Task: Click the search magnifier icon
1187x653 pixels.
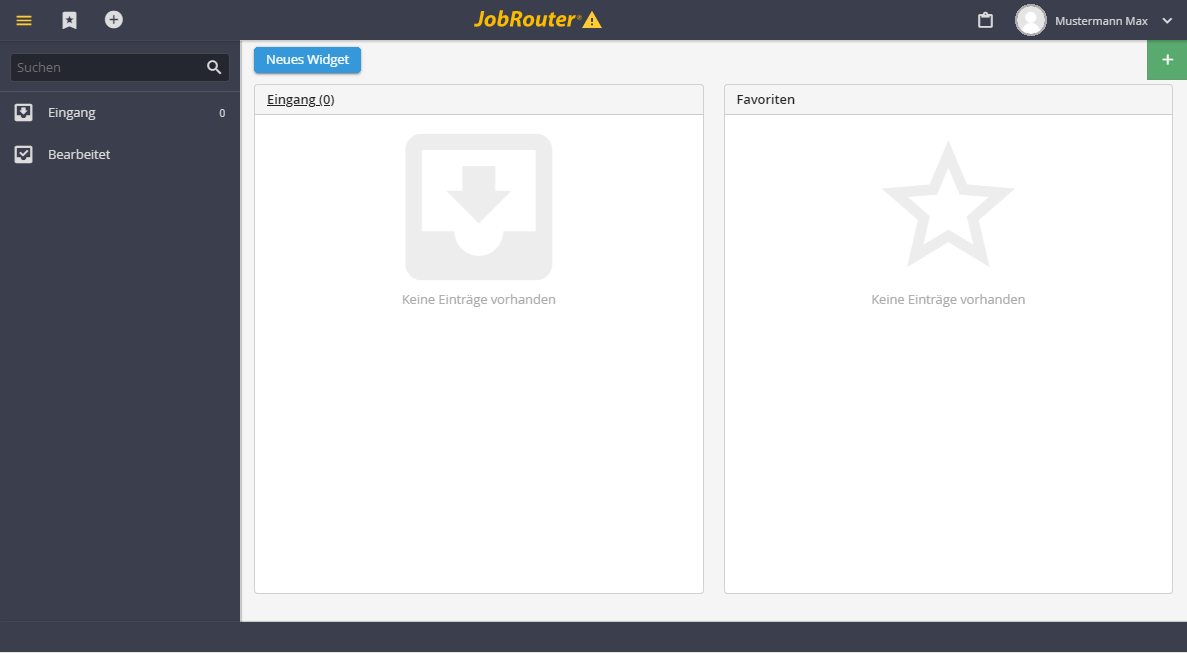Action: tap(214, 67)
